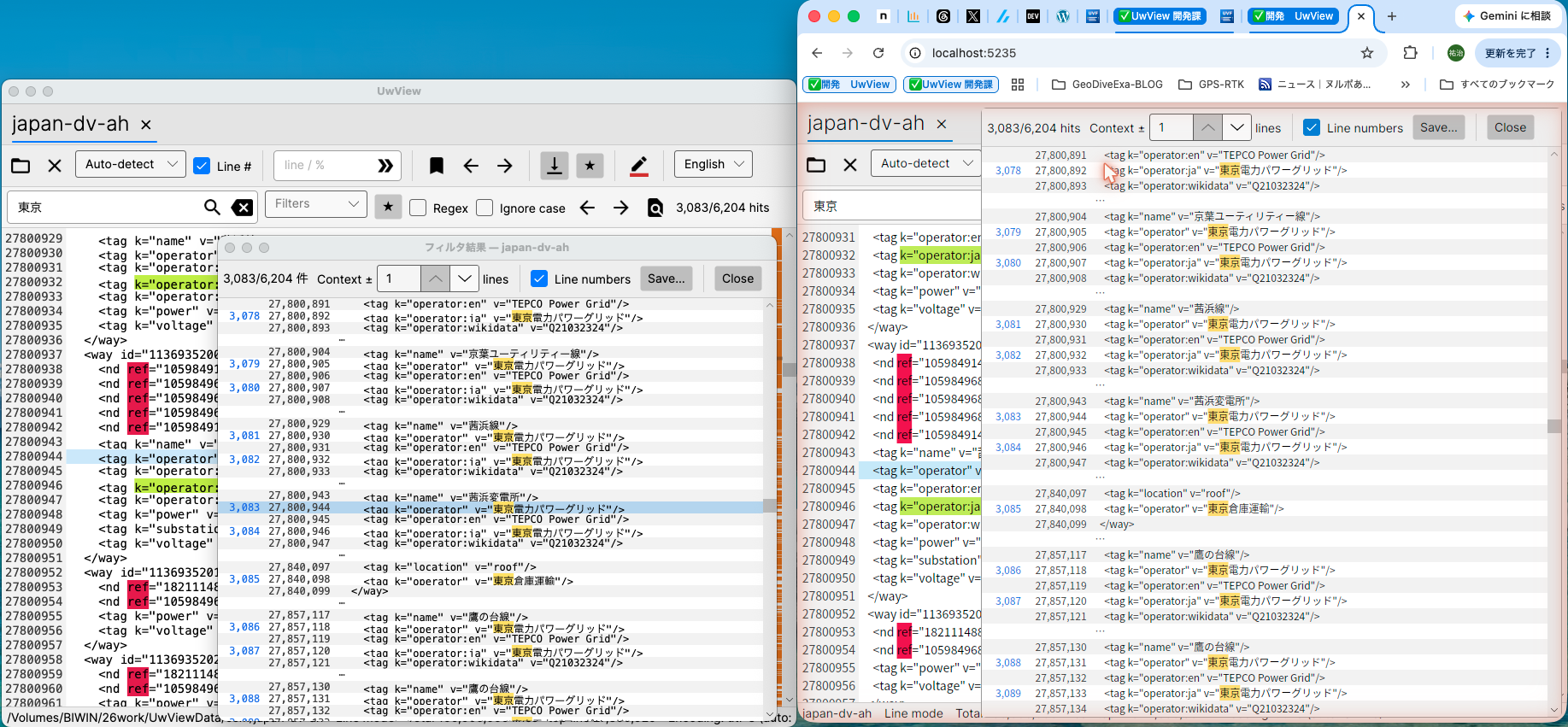Close the japan-dv-ah tab in desktop UwView

[146, 125]
